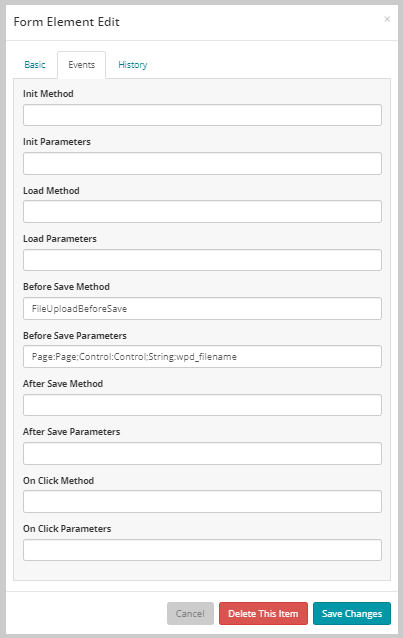The width and height of the screenshot is (403, 638).
Task: Click the On Click Method input
Action: pos(202,501)
